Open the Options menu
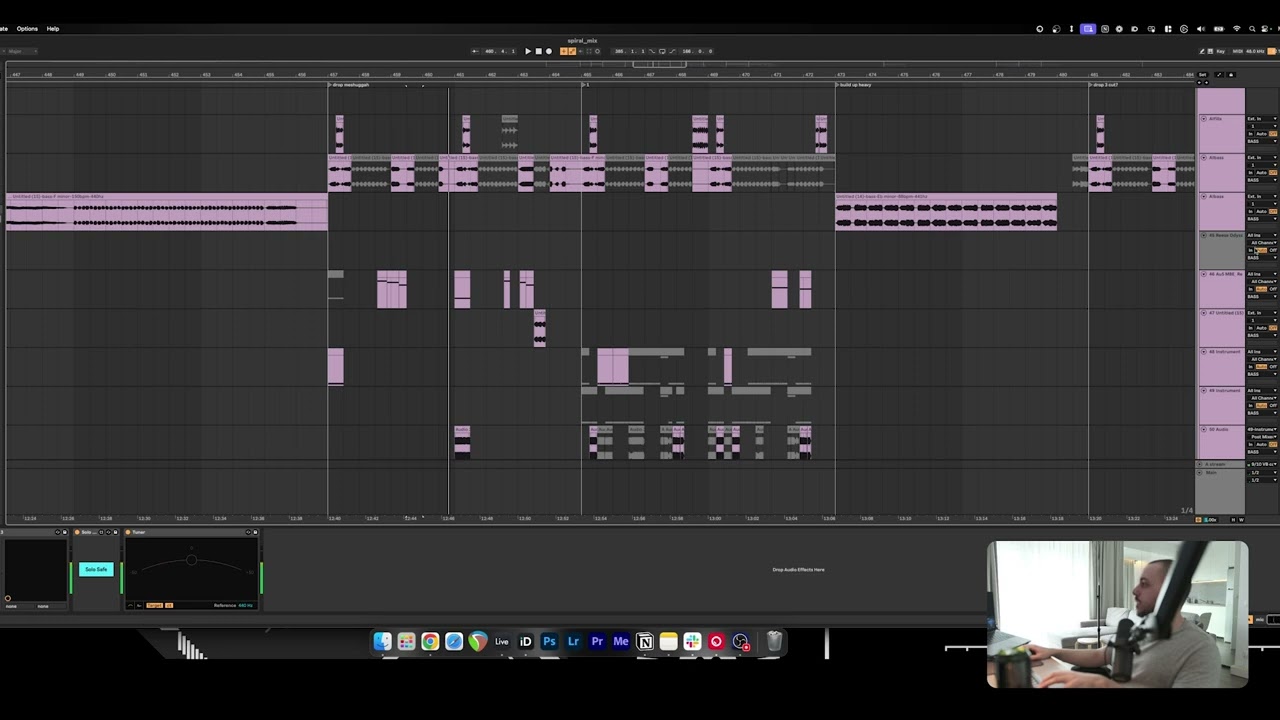This screenshot has height=720, width=1280. pyautogui.click(x=27, y=29)
